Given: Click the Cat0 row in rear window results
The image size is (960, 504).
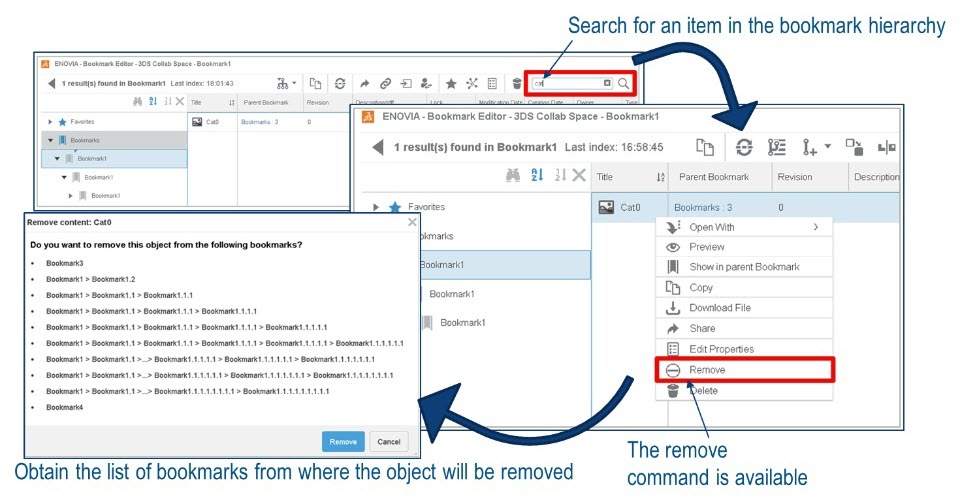Looking at the screenshot, I should (x=268, y=122).
